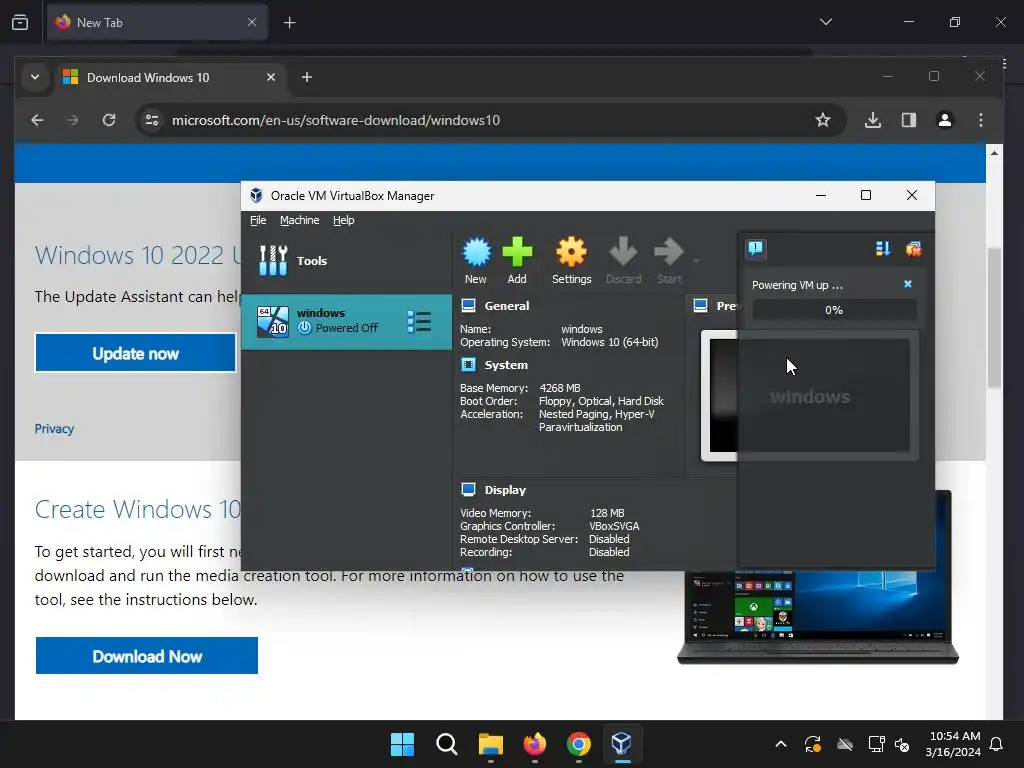The height and width of the screenshot is (768, 1024).
Task: Open the Windows Start menu
Action: pos(402,744)
